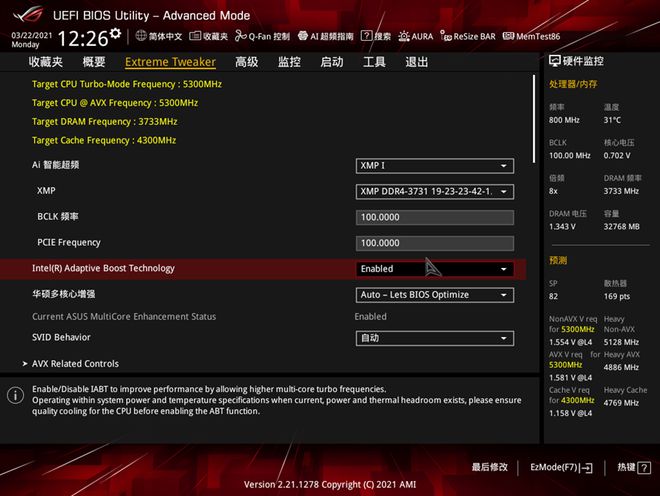Click the 最后修改 last modified button

coord(490,467)
